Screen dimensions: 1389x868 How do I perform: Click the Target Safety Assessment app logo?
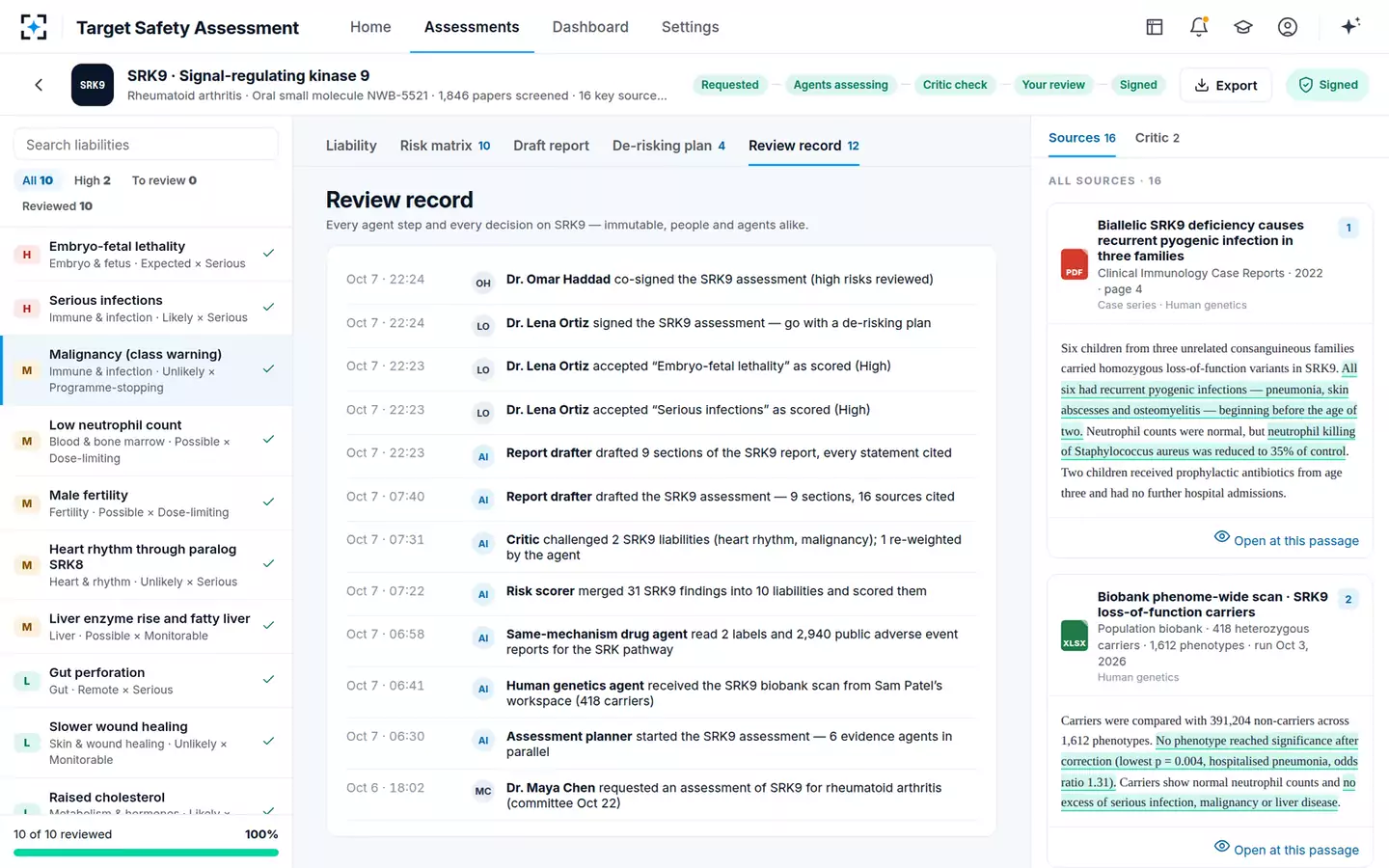coord(34,27)
